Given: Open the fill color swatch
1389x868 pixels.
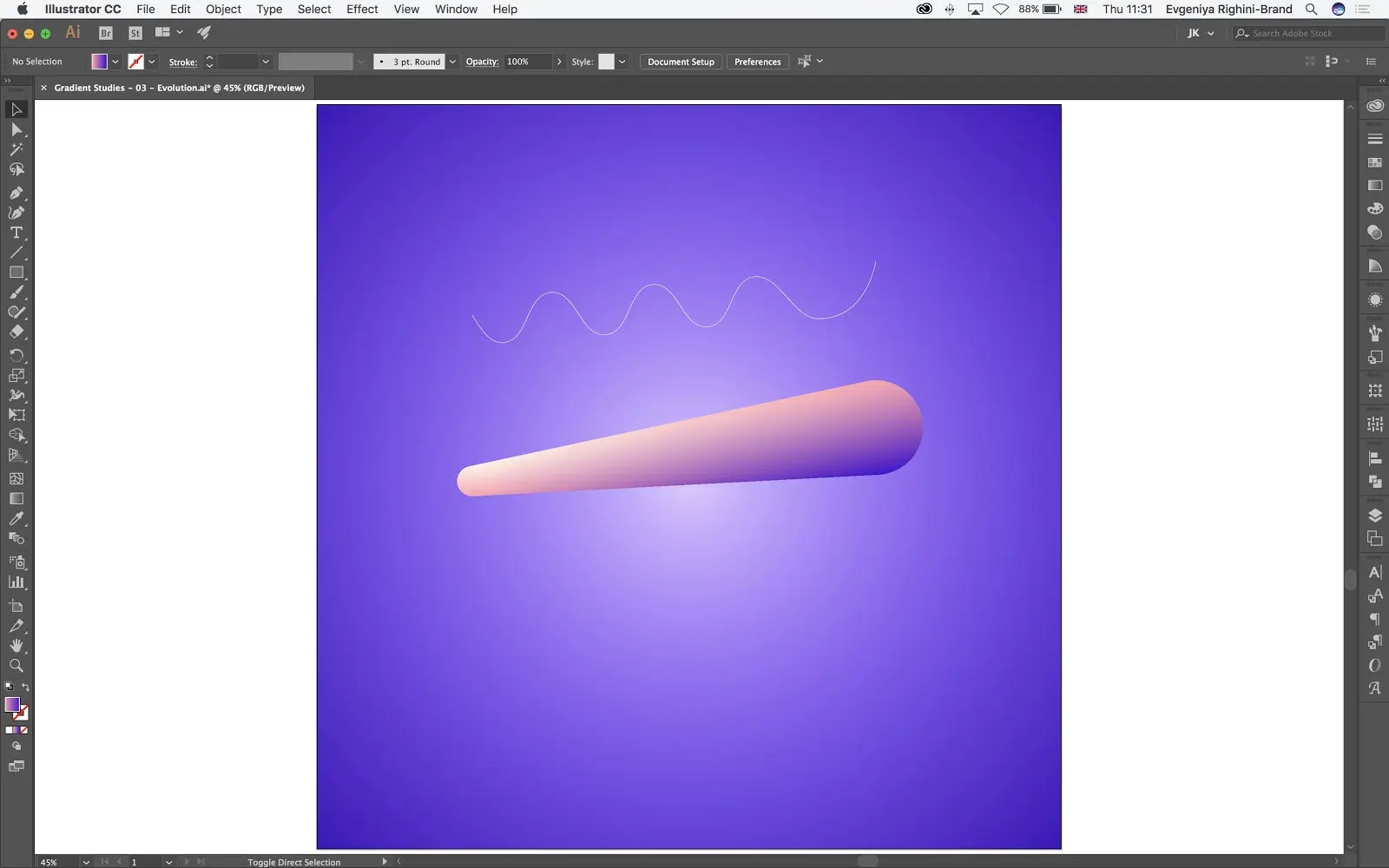Looking at the screenshot, I should (101, 61).
